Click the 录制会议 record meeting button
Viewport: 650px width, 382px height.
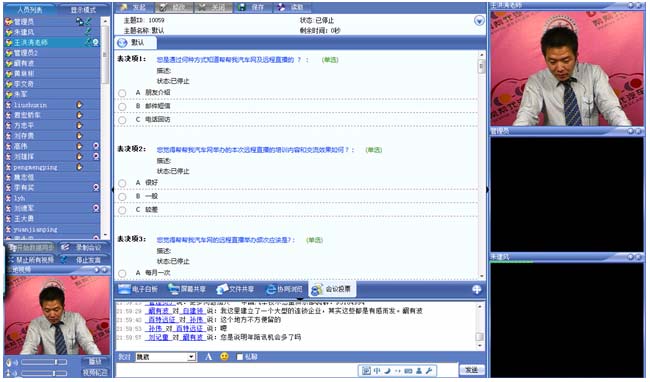point(83,247)
